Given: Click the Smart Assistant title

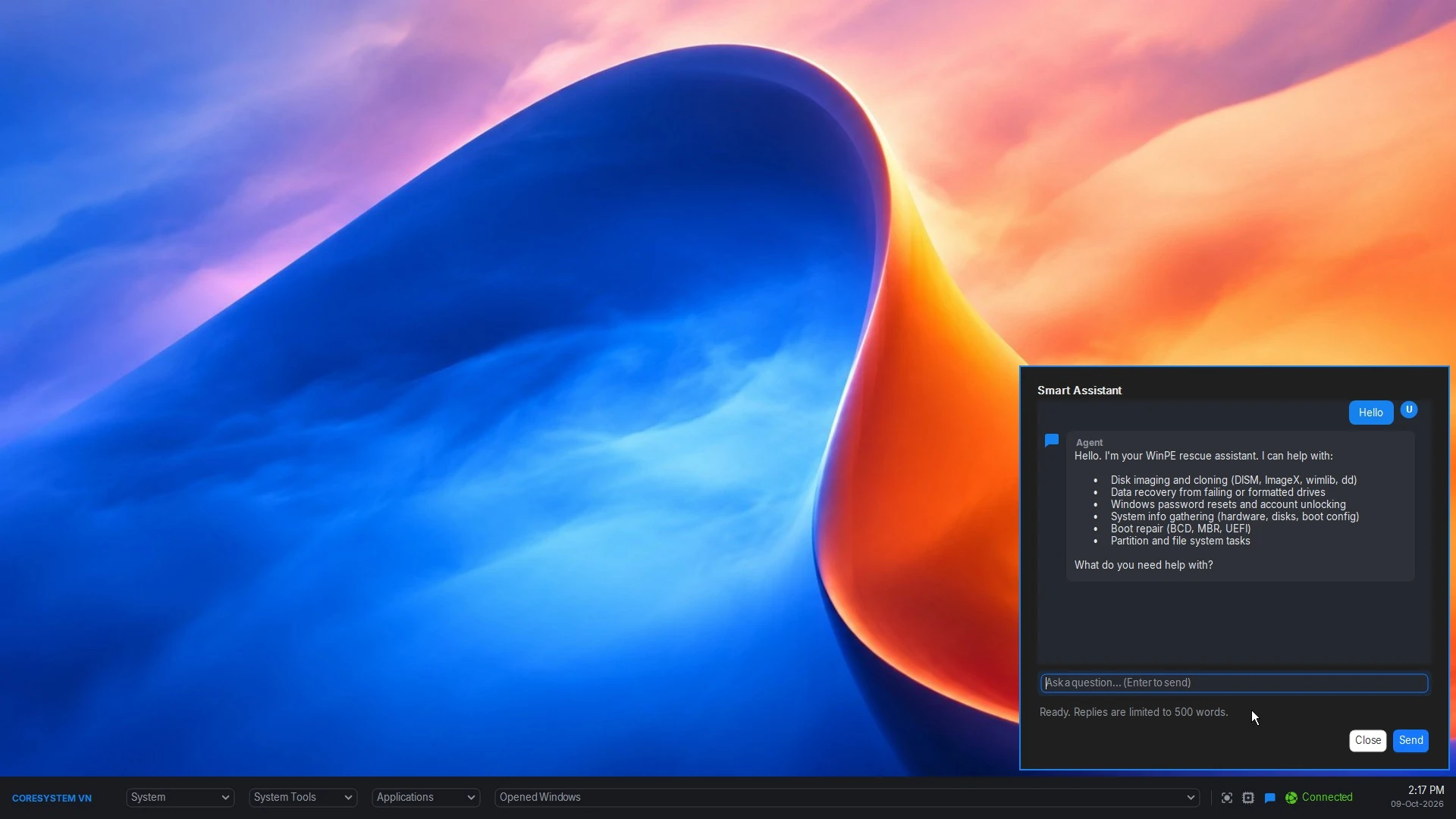Looking at the screenshot, I should (x=1079, y=391).
